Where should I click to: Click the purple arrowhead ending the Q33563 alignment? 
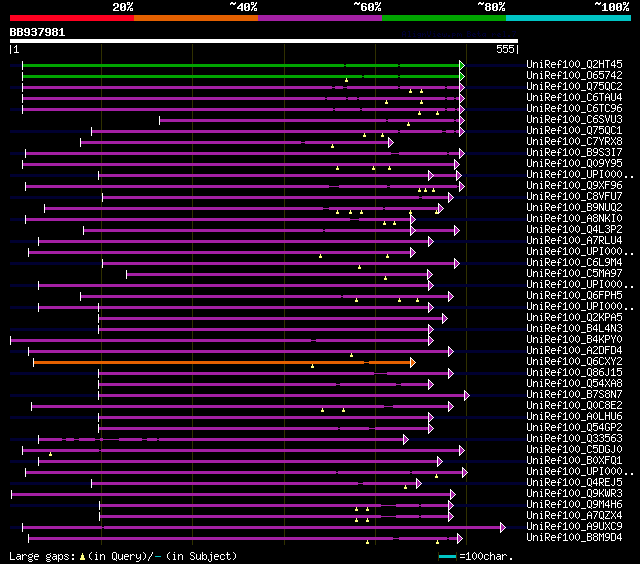pos(406,440)
